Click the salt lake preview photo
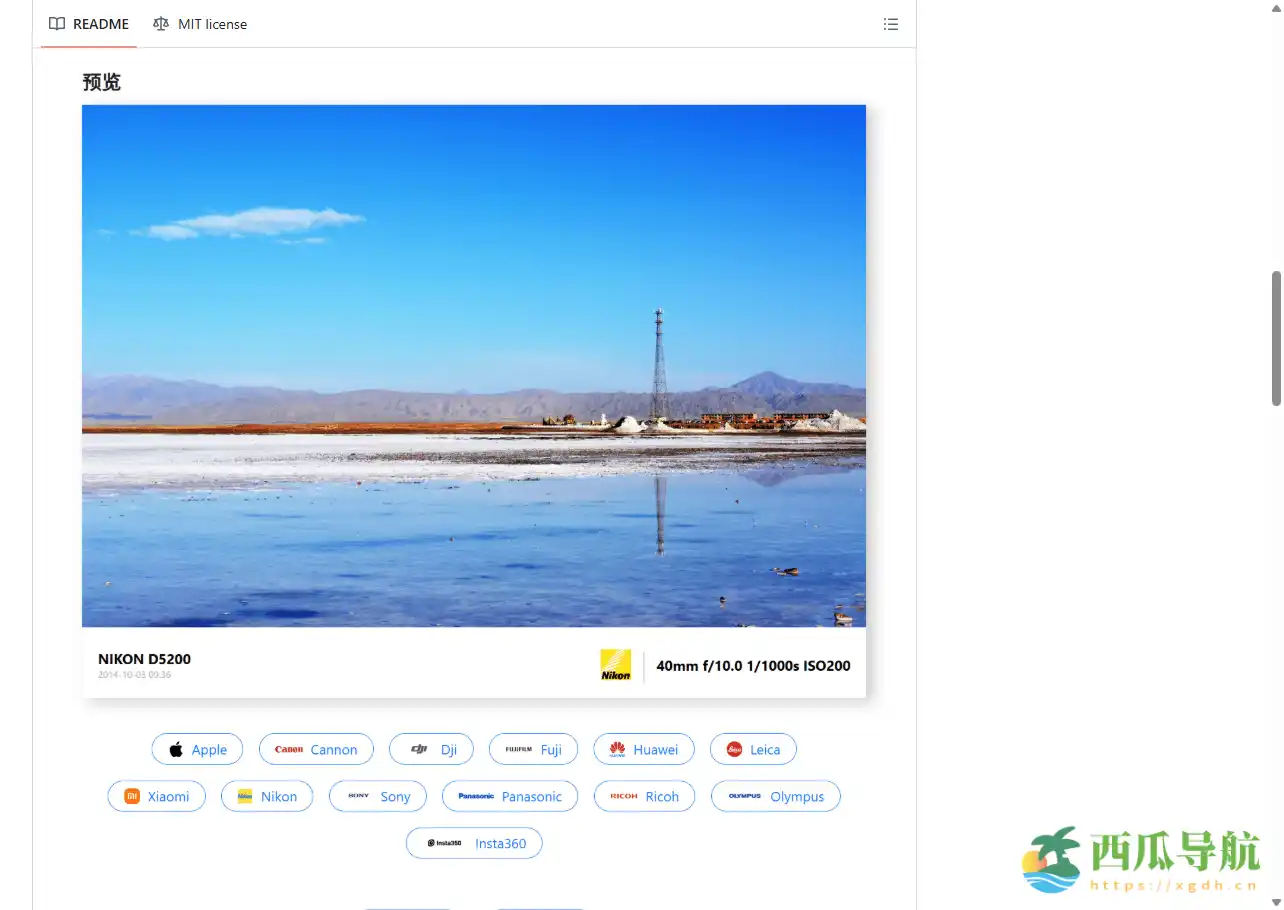 click(473, 365)
